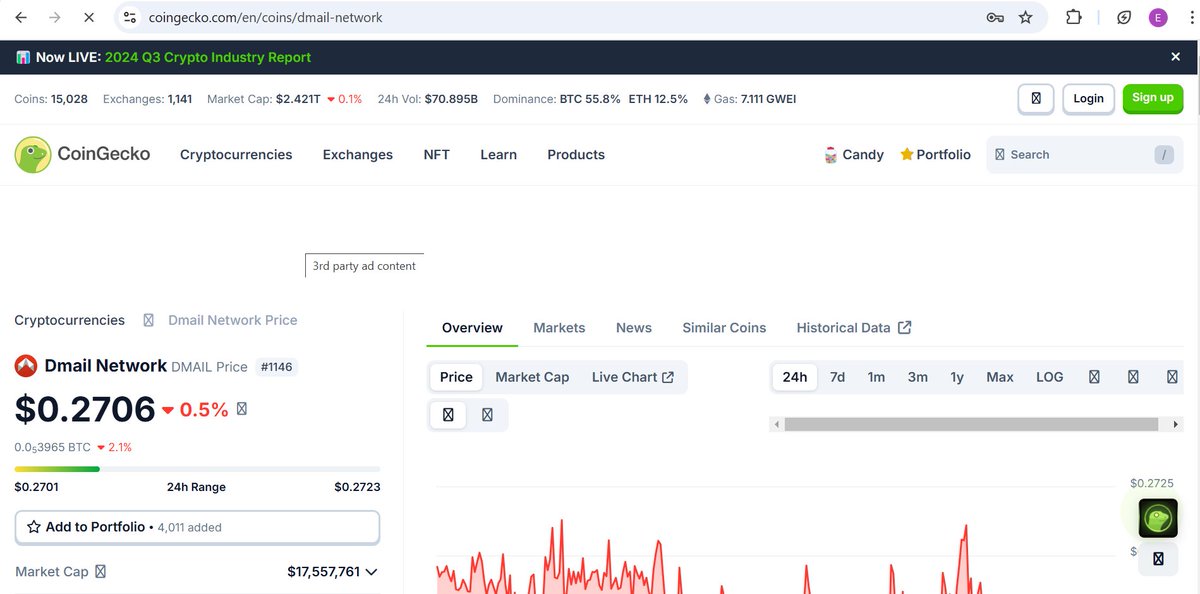1200x594 pixels.
Task: Click the Gas 7.111 GWEI indicator
Action: (x=750, y=99)
